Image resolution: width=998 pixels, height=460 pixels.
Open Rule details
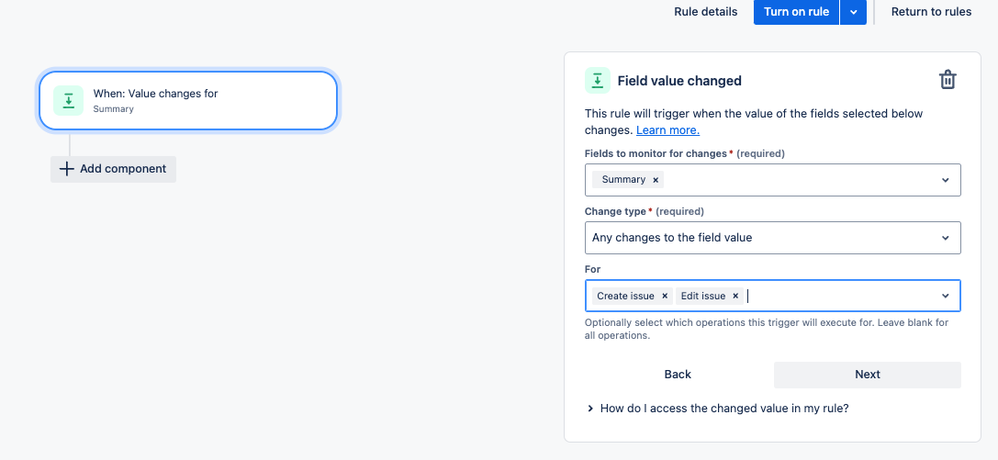(706, 11)
